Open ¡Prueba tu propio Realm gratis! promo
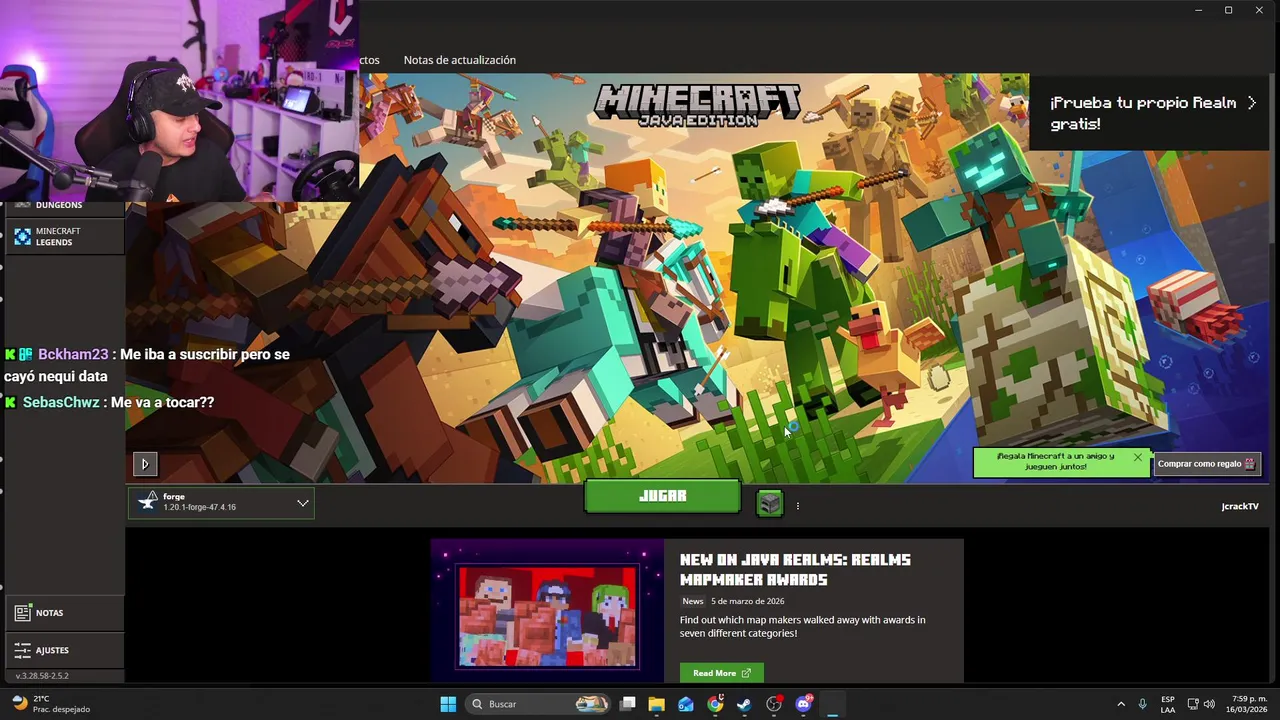 [x=1149, y=112]
